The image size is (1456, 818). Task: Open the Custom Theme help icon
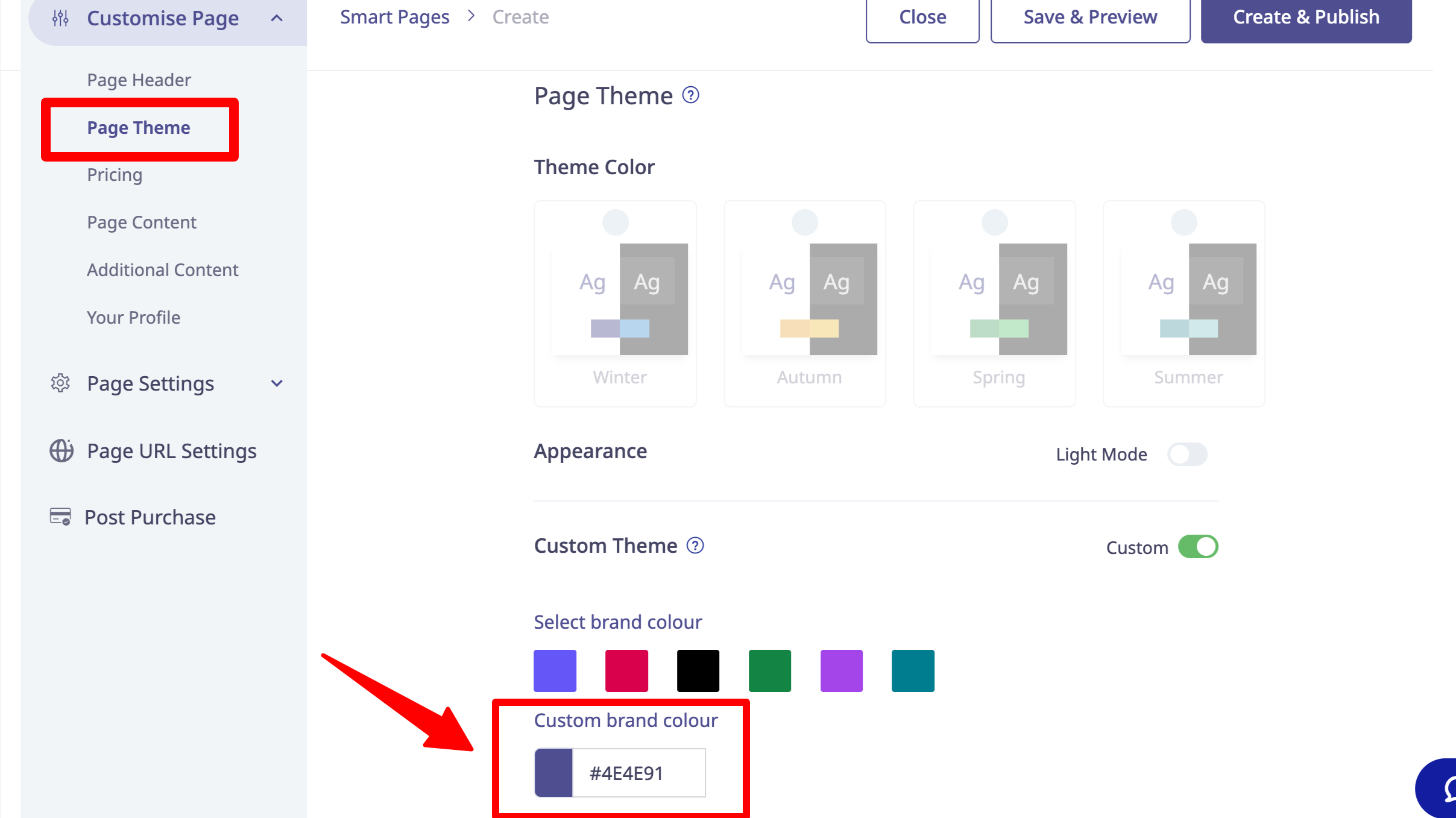[x=695, y=546]
